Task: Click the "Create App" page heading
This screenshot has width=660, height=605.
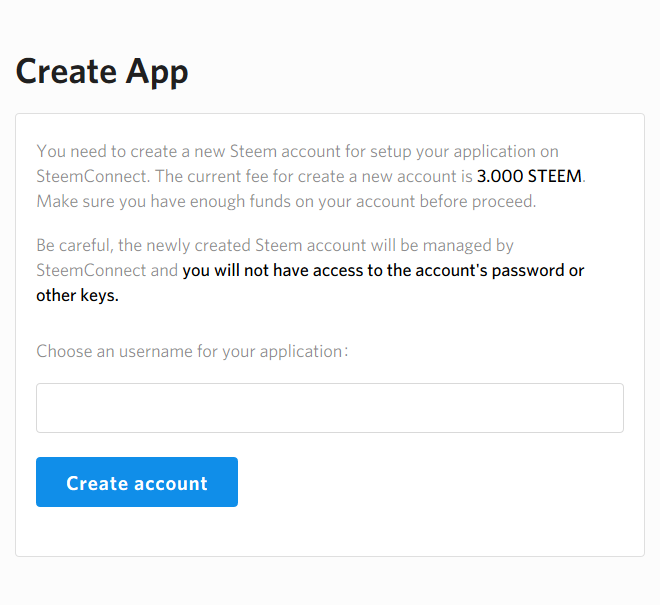Action: tap(102, 72)
